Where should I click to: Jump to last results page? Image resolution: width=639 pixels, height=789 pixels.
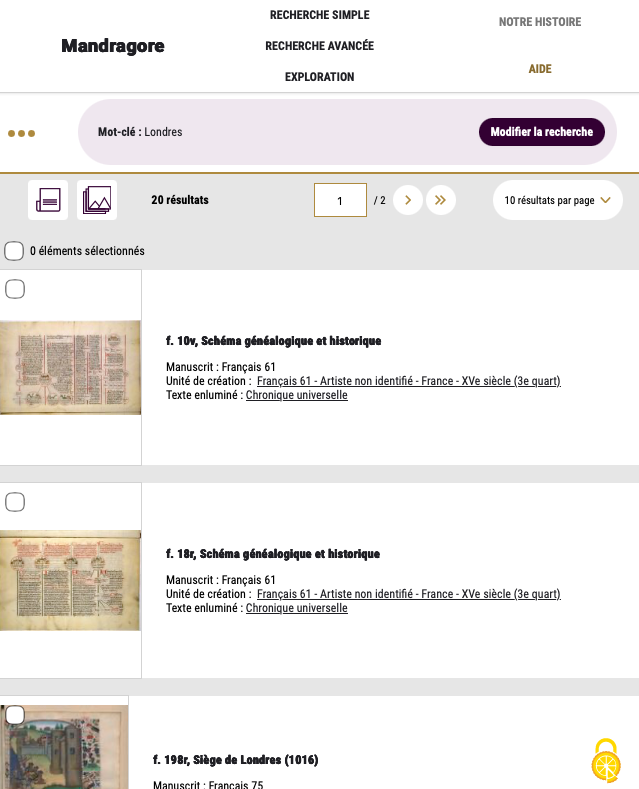point(441,200)
